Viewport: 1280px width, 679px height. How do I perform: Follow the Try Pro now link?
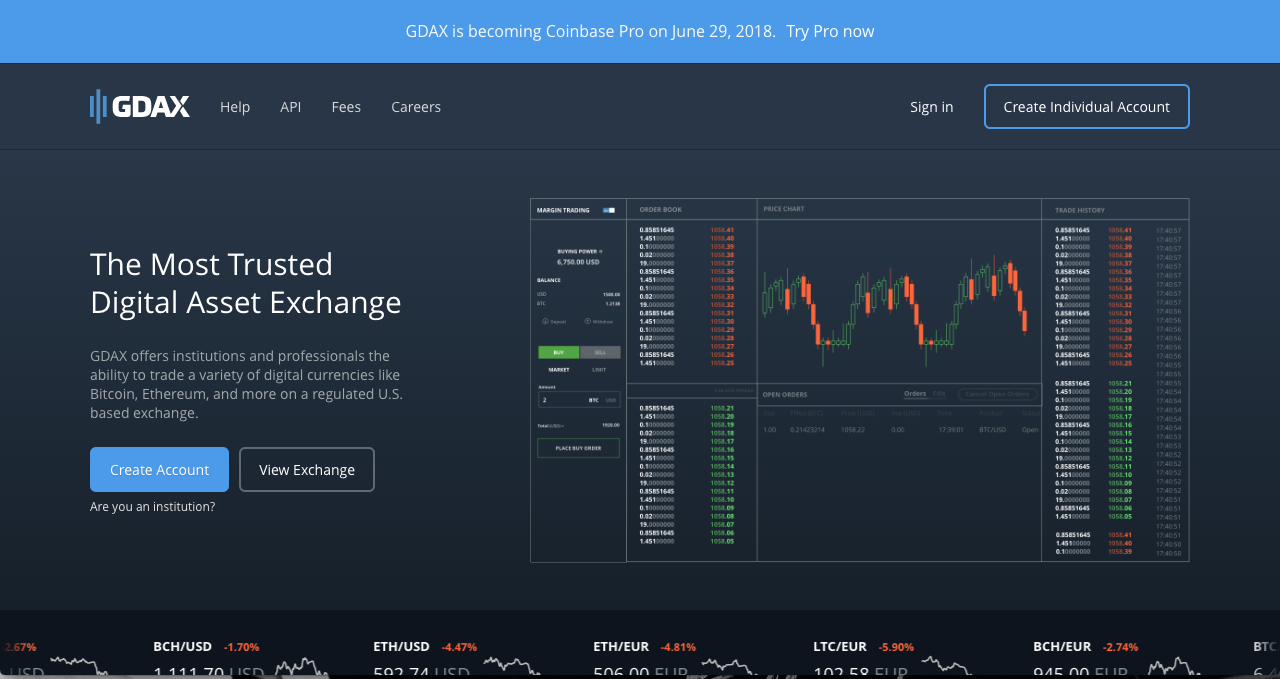click(830, 31)
